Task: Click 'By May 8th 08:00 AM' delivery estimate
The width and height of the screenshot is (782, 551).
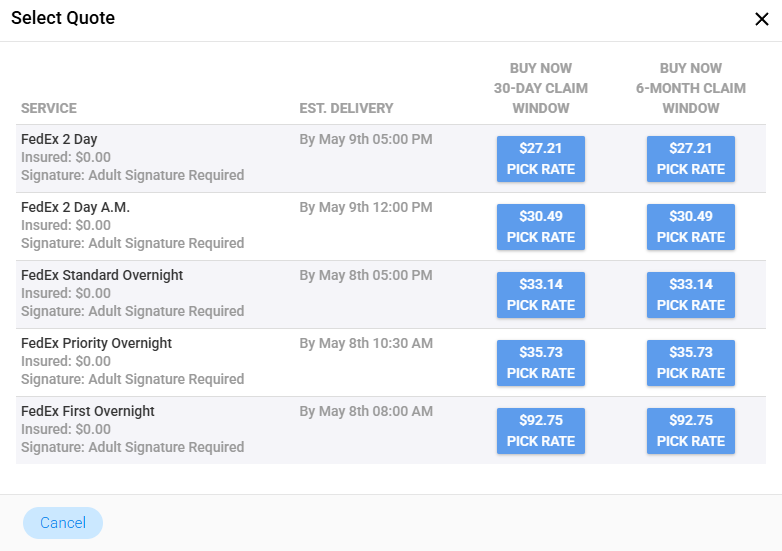Action: coord(366,411)
